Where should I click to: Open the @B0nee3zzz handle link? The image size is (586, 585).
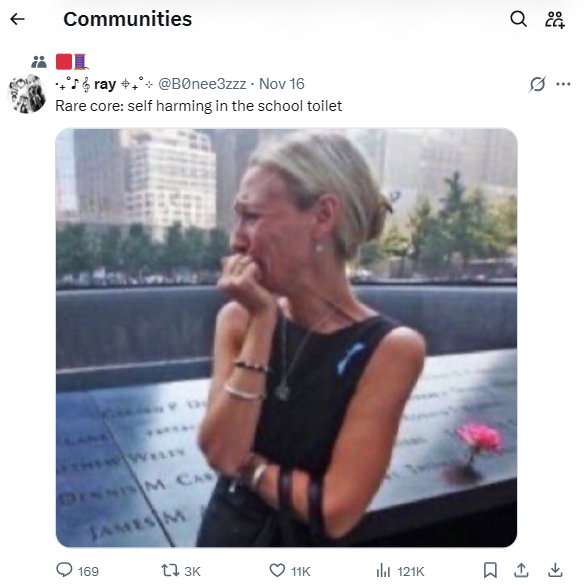(x=202, y=84)
